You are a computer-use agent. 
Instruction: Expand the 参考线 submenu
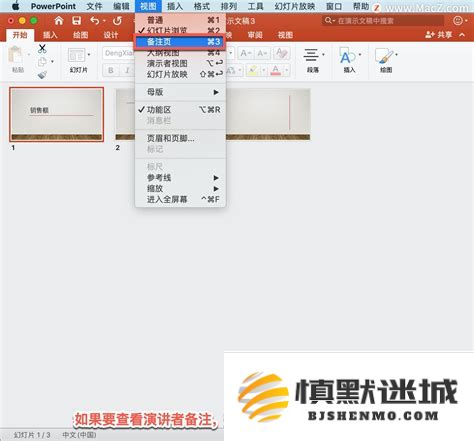click(x=180, y=178)
